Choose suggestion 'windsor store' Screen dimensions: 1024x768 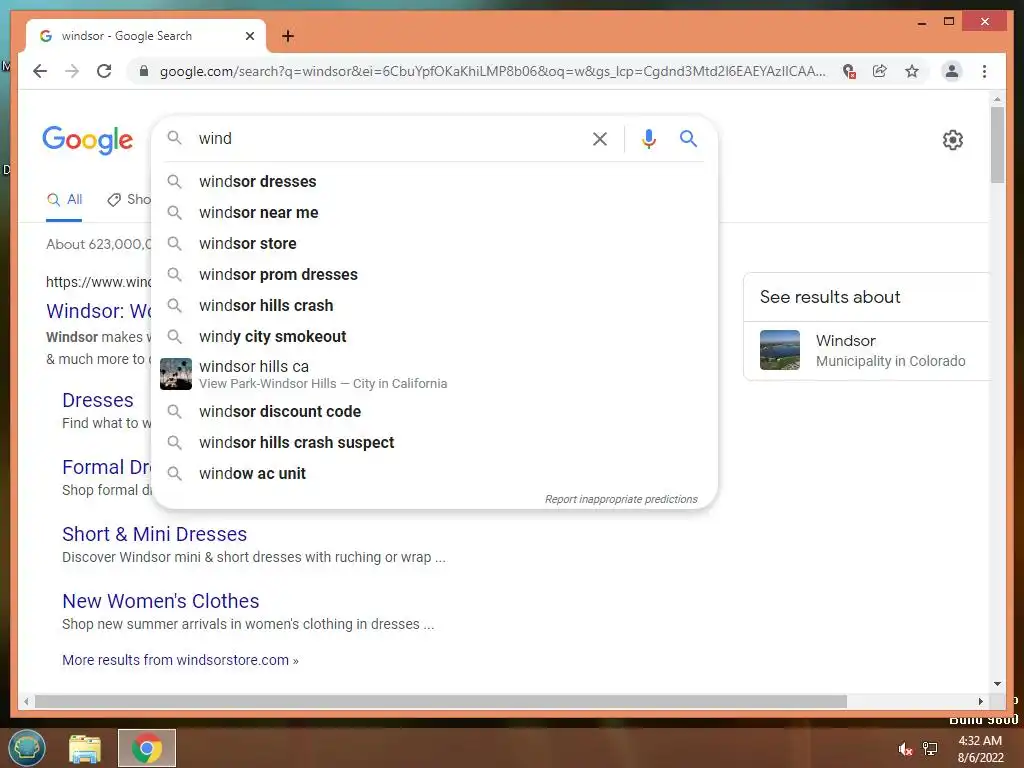(x=434, y=244)
